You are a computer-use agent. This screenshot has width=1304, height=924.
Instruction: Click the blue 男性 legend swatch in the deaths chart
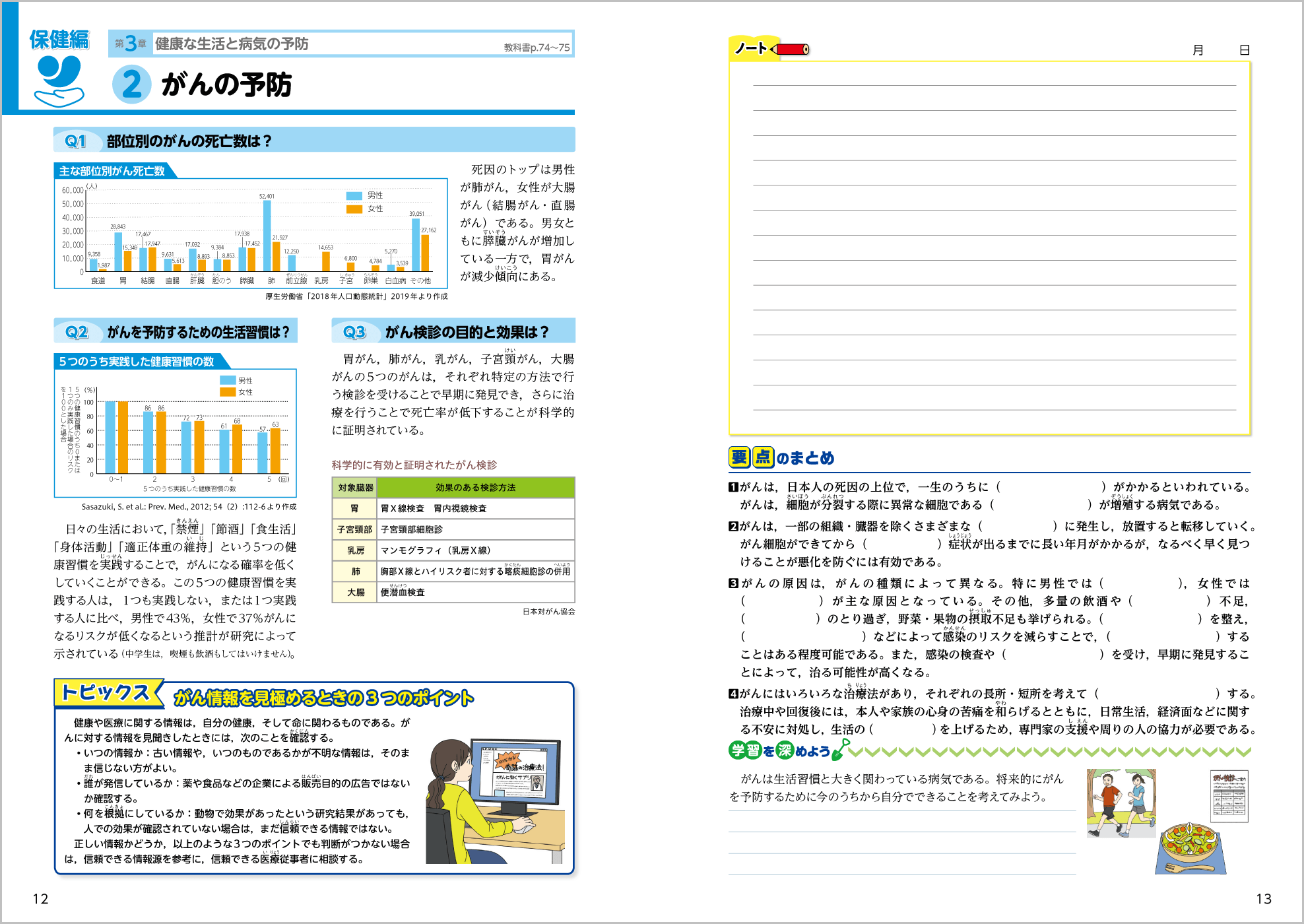click(354, 195)
